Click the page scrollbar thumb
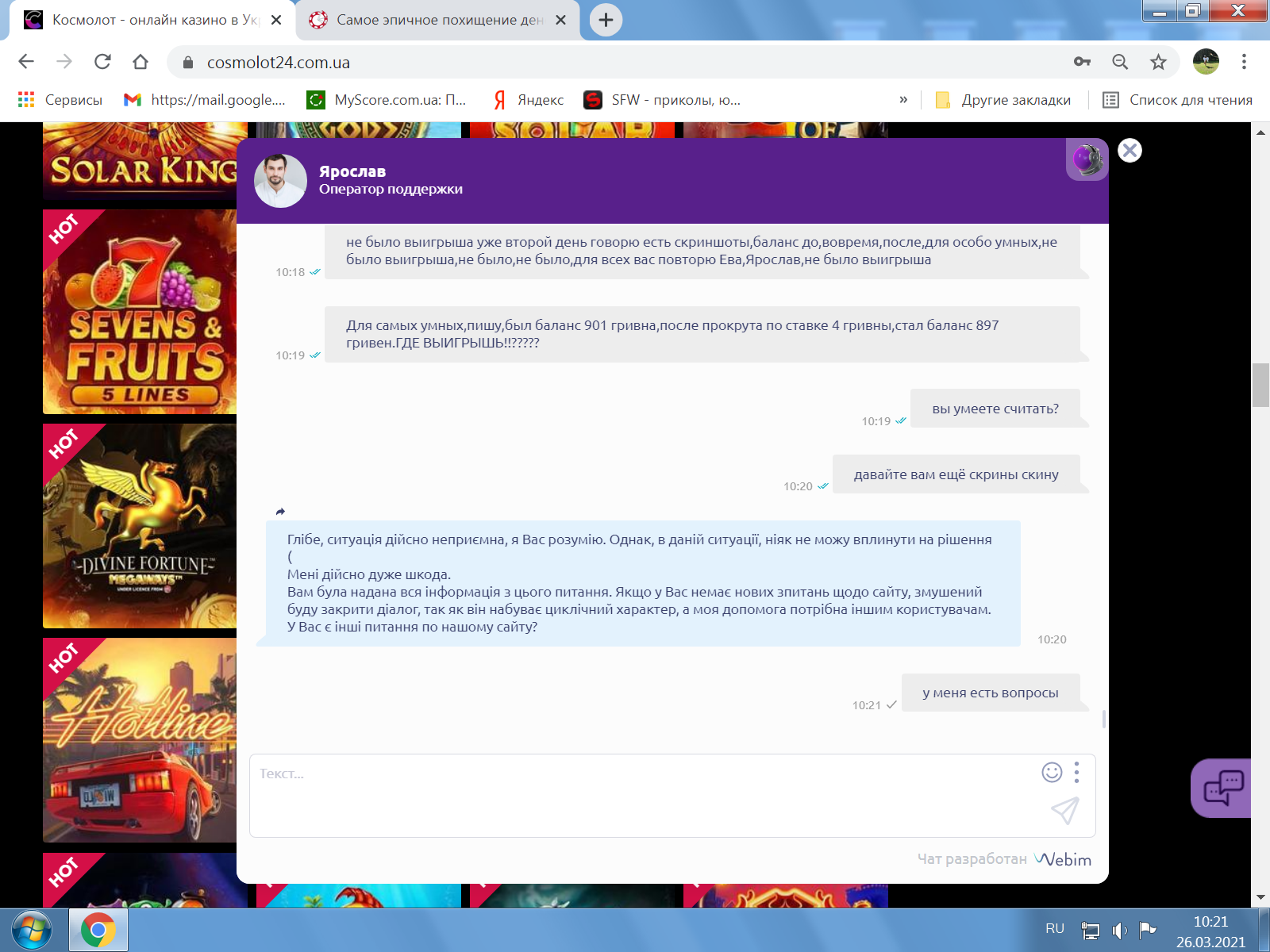This screenshot has width=1270, height=952. [x=1260, y=385]
